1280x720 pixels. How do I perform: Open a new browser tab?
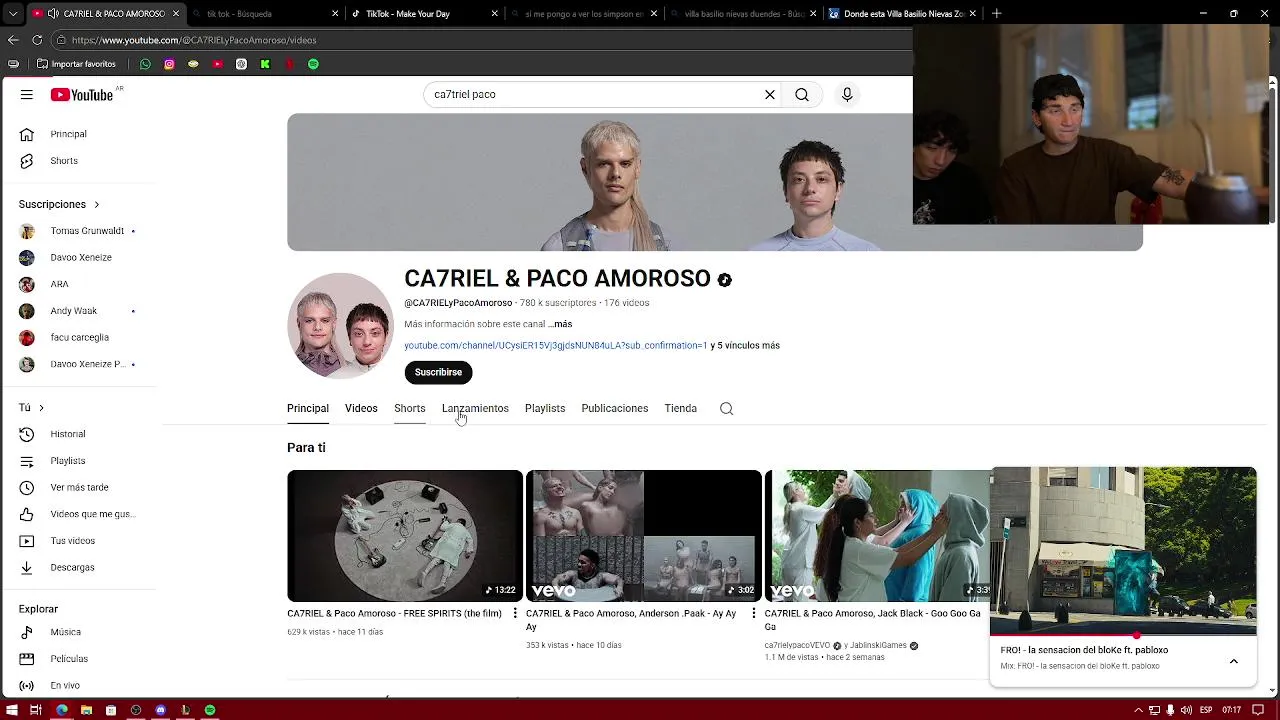coord(996,14)
